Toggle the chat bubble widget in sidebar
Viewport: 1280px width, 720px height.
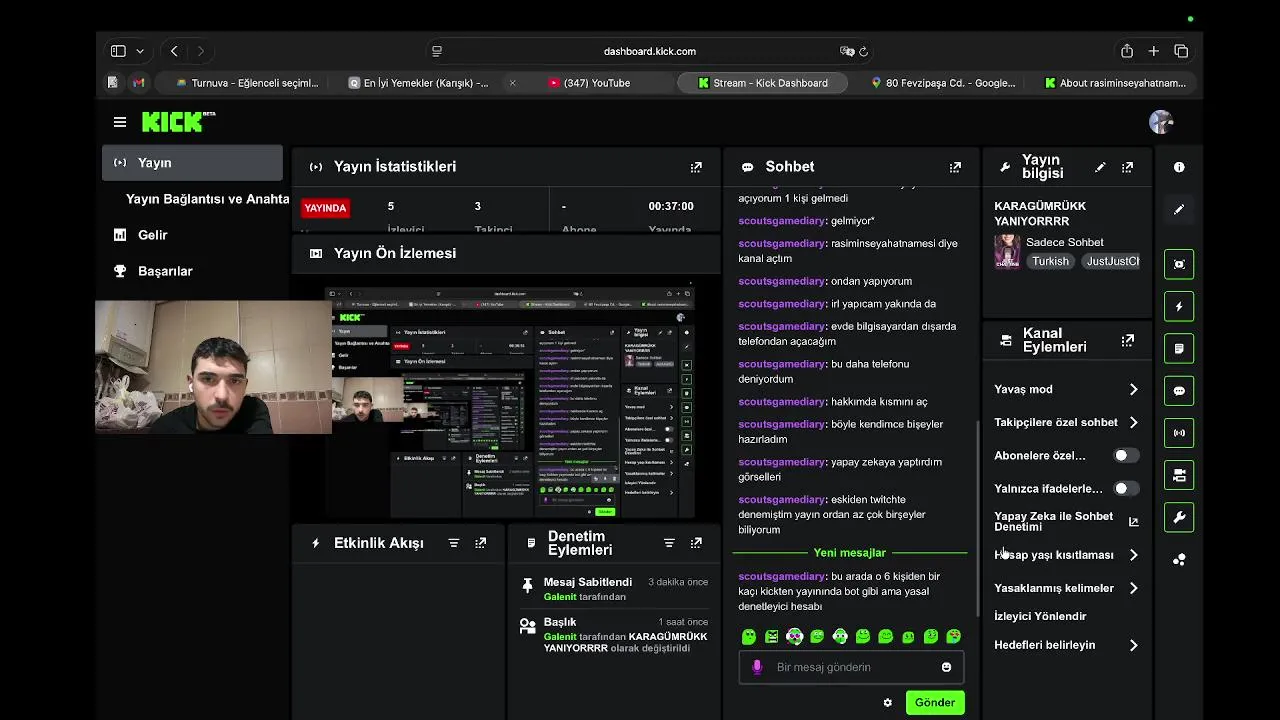1179,391
